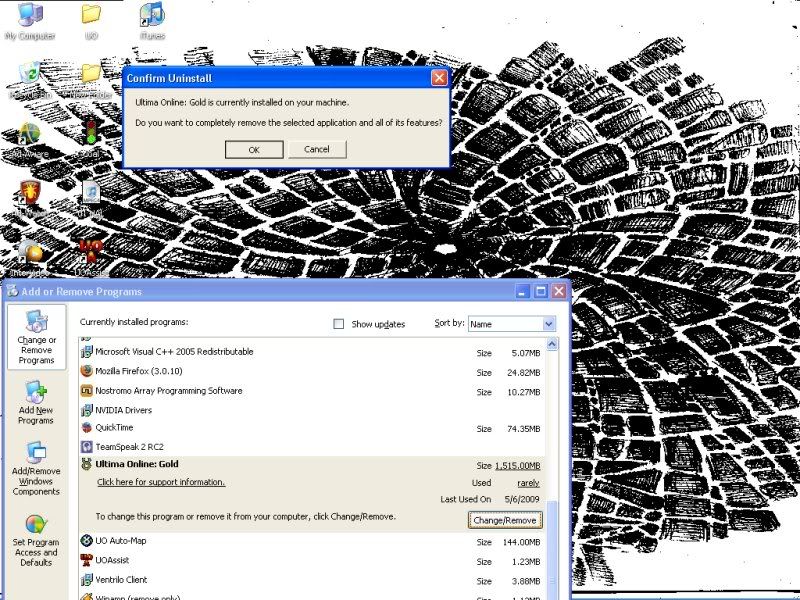Image resolution: width=800 pixels, height=600 pixels.
Task: Launch the red shield spider shortcut
Action: click(x=30, y=194)
